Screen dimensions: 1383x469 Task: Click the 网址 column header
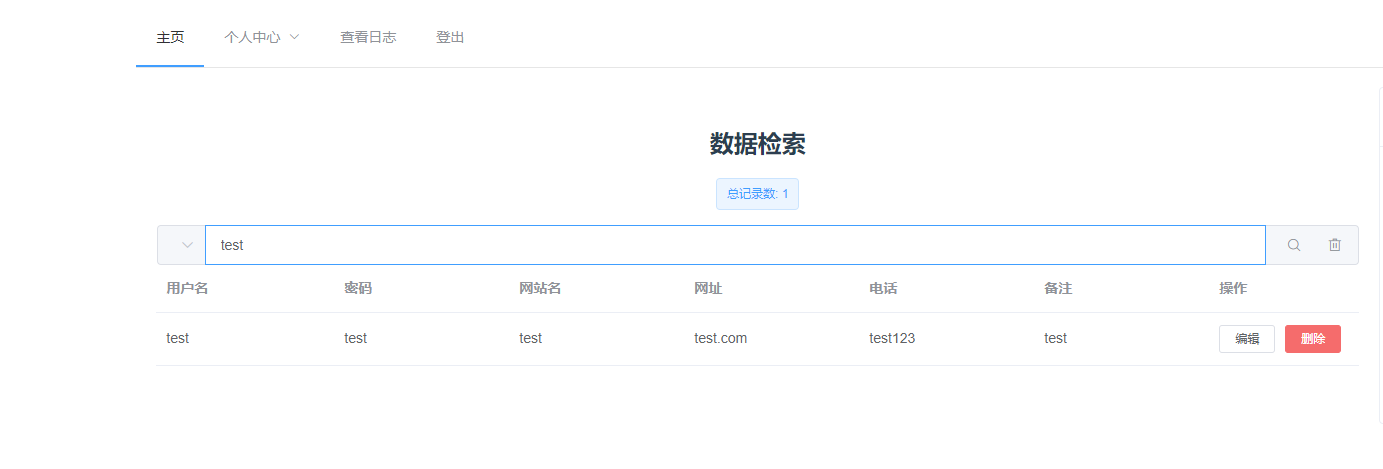click(x=708, y=289)
